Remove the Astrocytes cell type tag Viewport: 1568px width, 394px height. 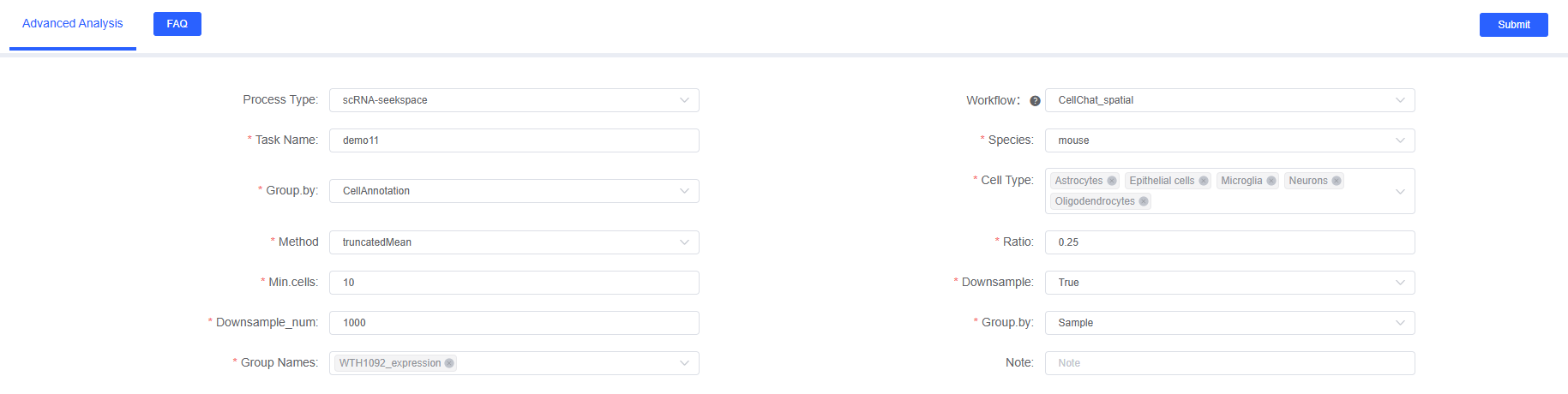click(x=1112, y=181)
